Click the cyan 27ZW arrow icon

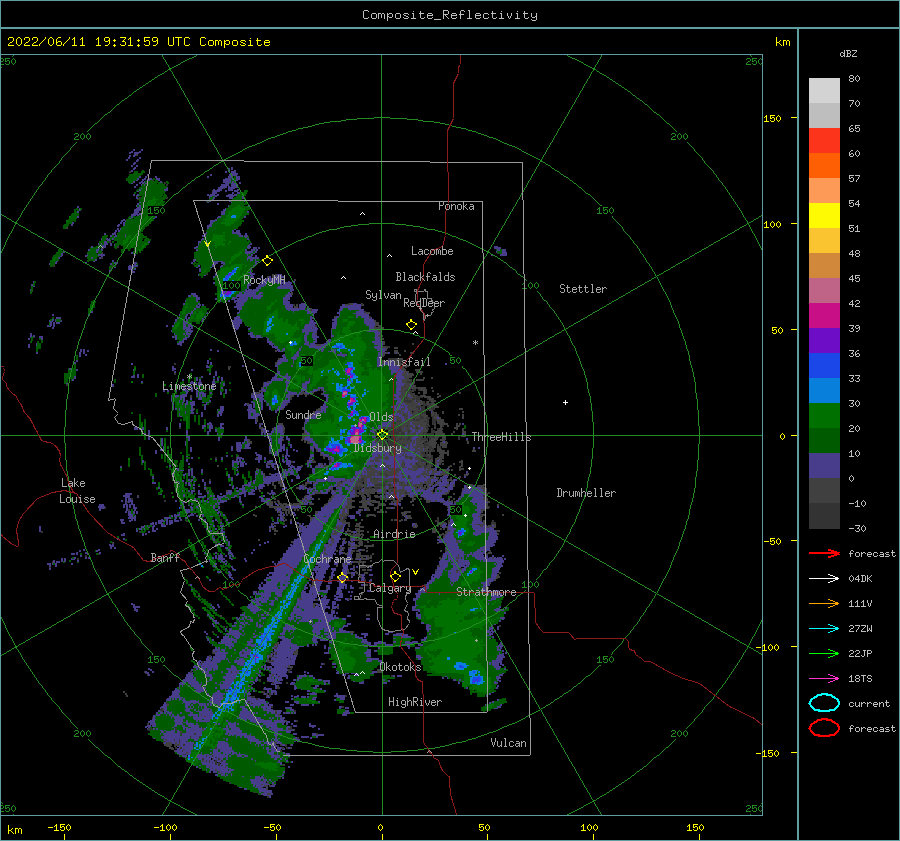824,628
